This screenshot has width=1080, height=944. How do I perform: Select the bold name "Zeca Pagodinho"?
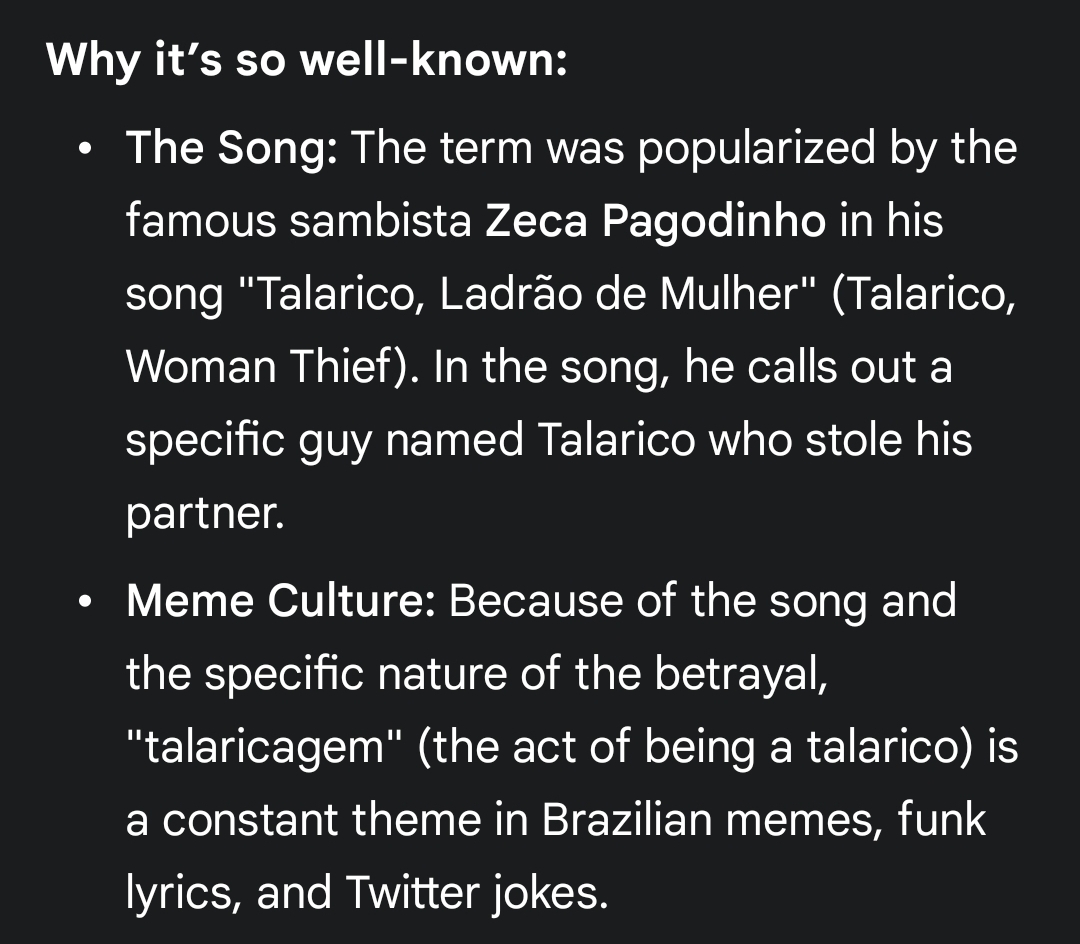[655, 221]
